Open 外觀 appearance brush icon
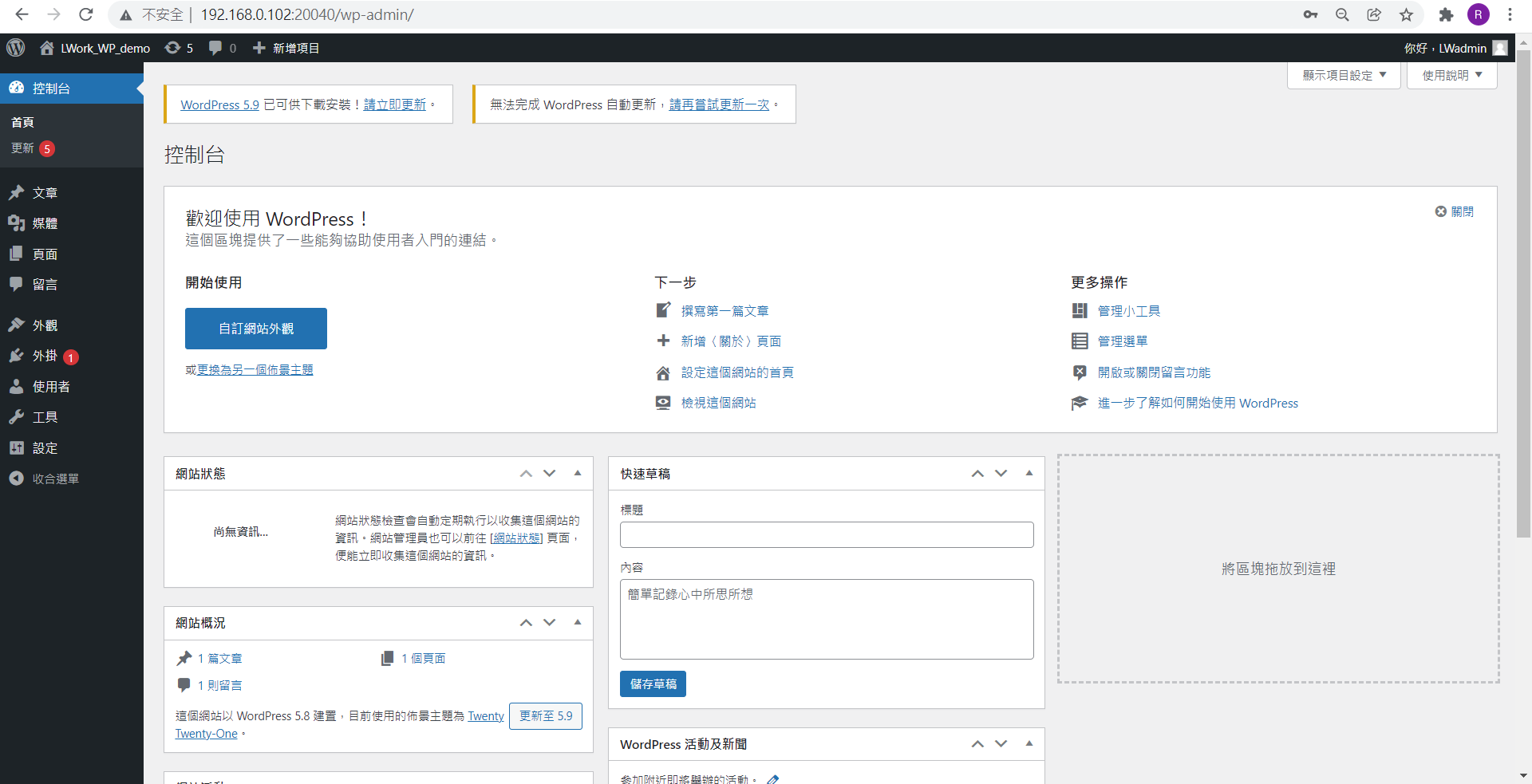1532x784 pixels. pos(17,325)
